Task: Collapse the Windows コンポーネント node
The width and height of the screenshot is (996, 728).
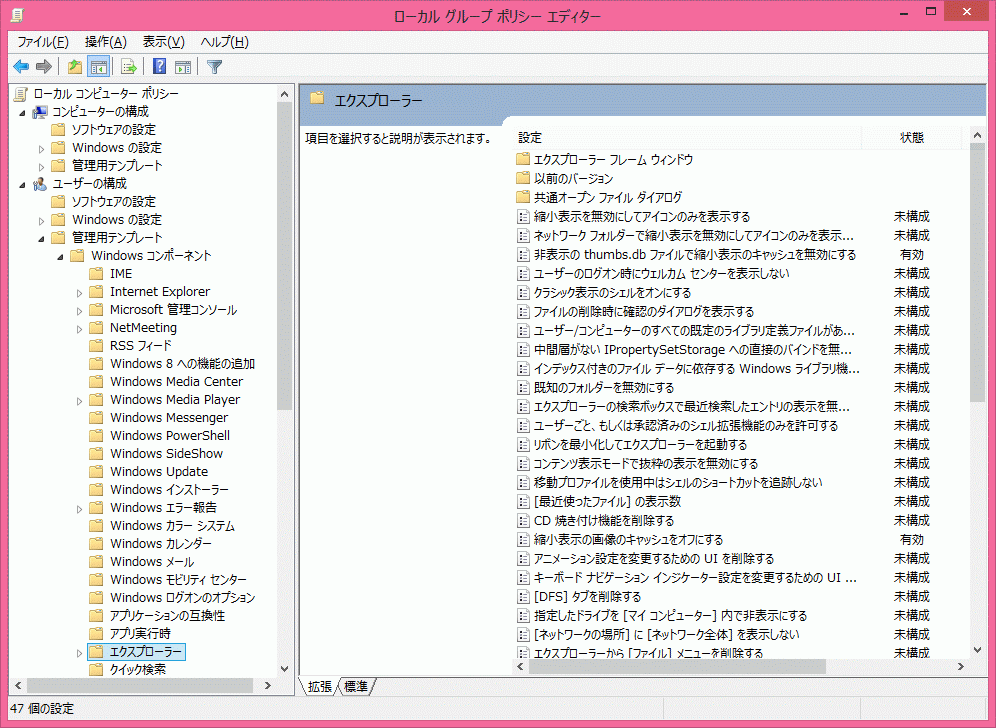Action: [60, 257]
